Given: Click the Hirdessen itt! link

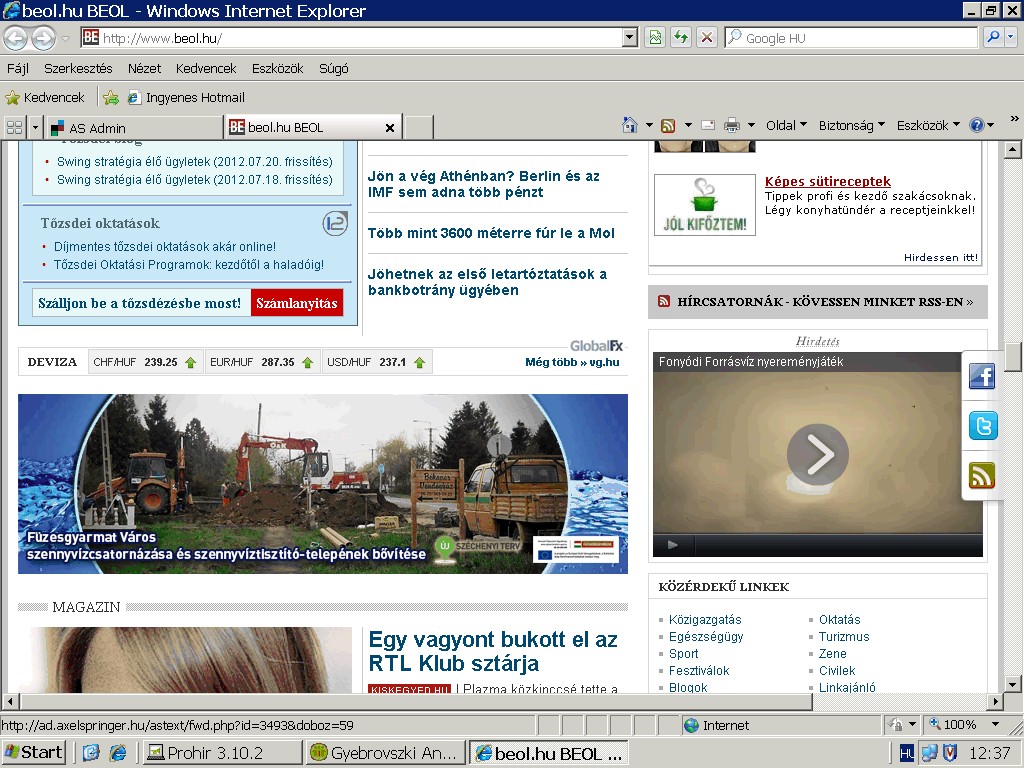Looking at the screenshot, I should (940, 257).
